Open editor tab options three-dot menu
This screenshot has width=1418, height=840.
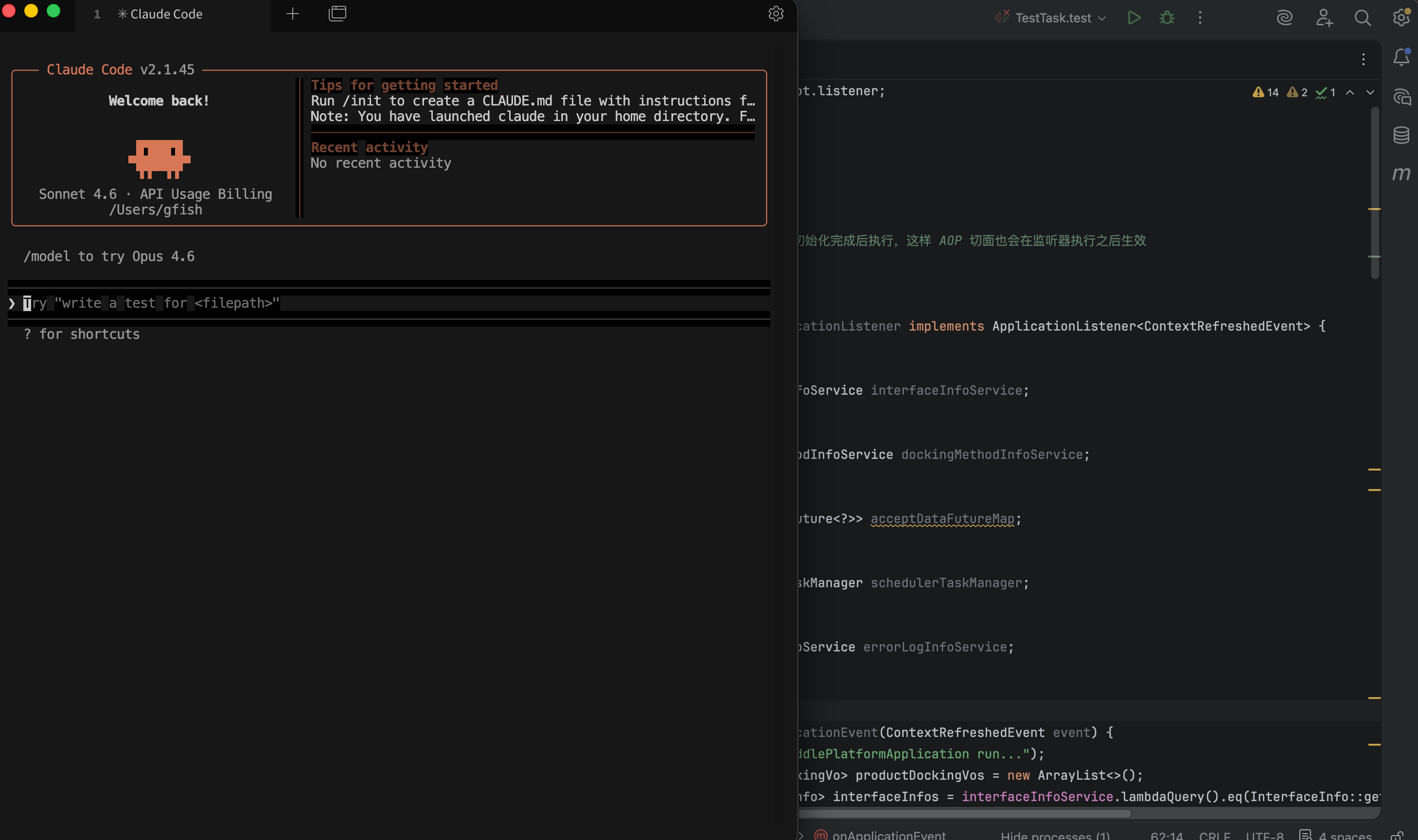pyautogui.click(x=1363, y=59)
